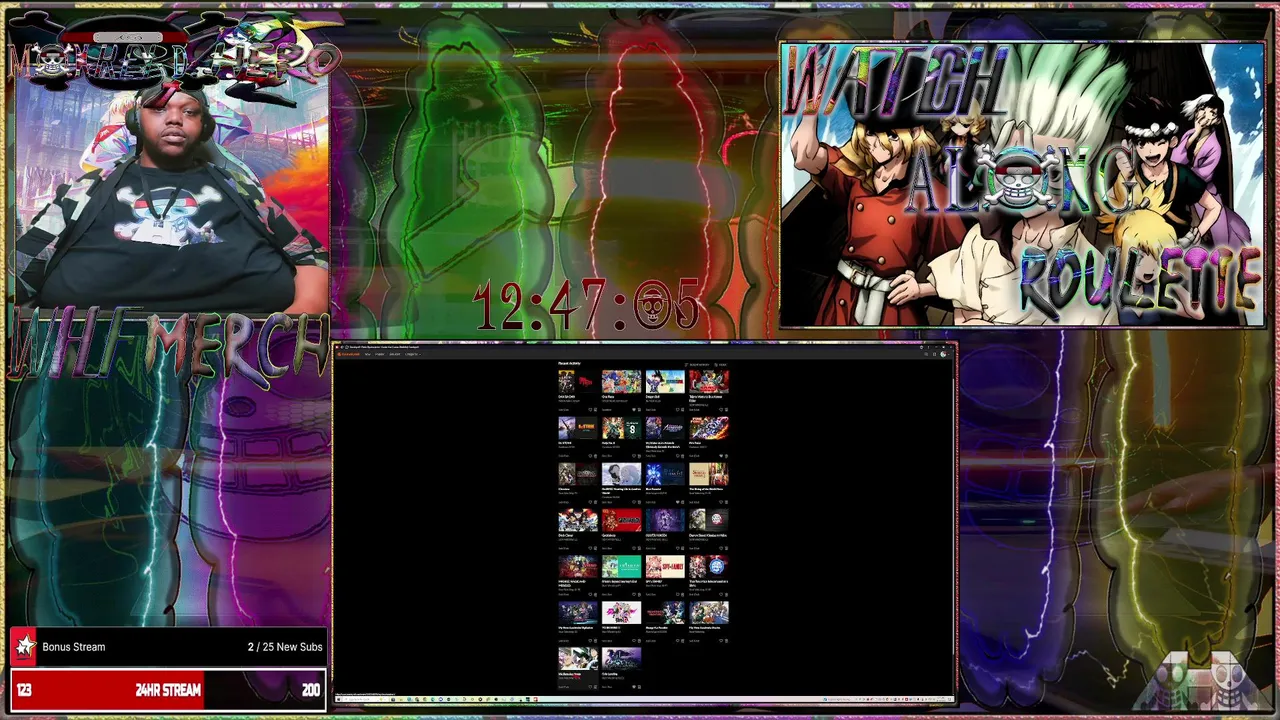Open the Filter dropdown above the list

tap(721, 365)
